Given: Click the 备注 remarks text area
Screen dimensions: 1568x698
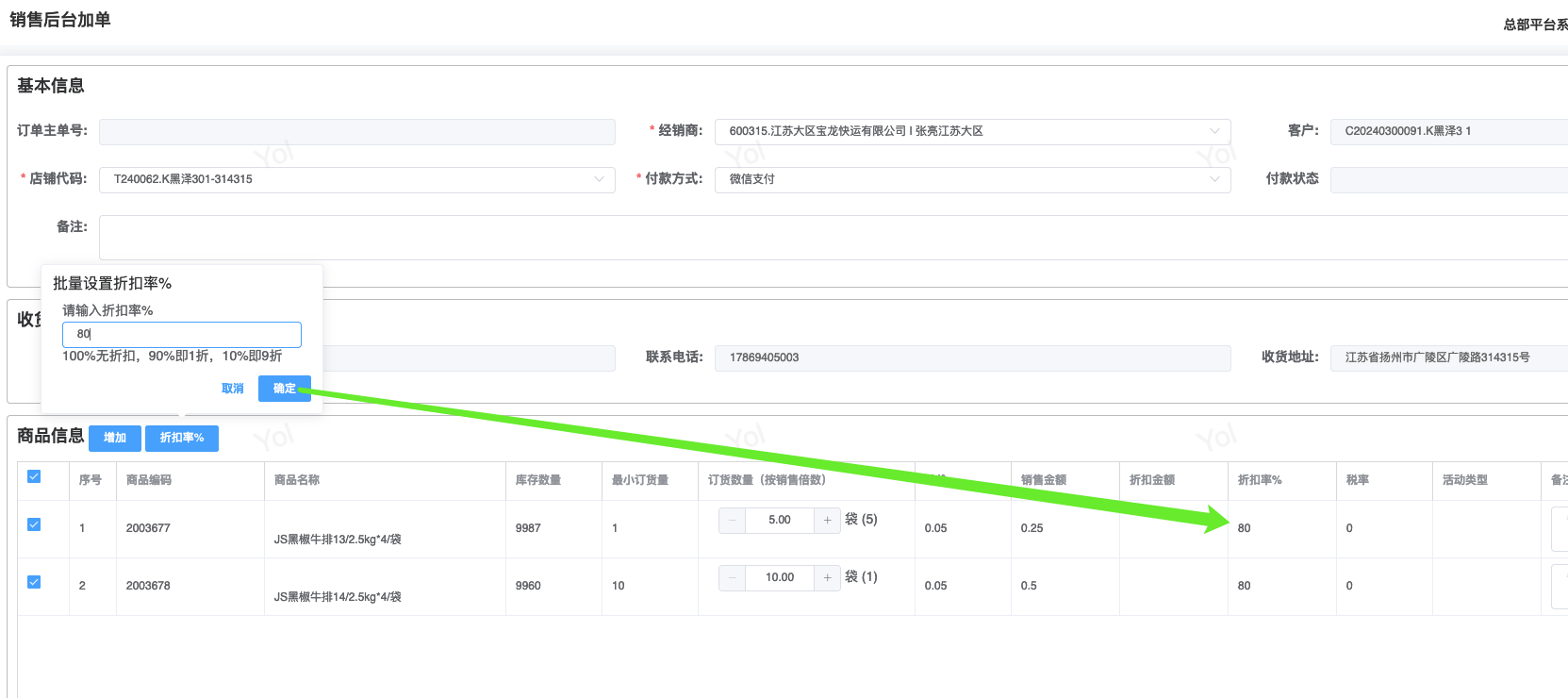Looking at the screenshot, I should (x=830, y=237).
